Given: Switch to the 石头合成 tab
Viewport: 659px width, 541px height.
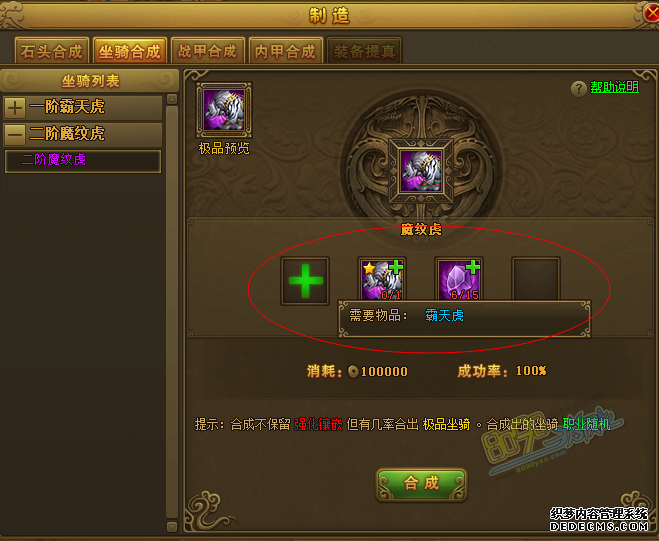Looking at the screenshot, I should (x=52, y=51).
